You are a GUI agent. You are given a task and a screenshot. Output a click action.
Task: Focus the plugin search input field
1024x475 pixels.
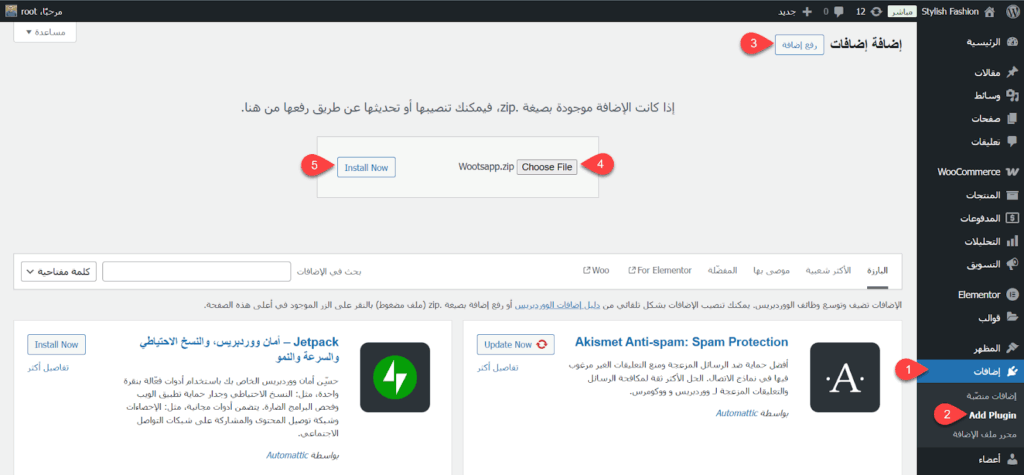[x=197, y=272]
